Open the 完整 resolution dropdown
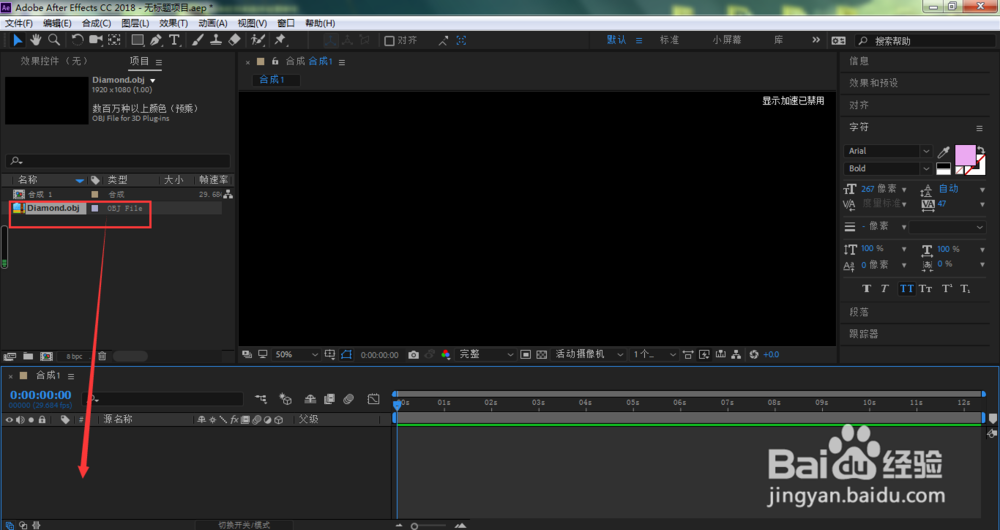The image size is (1000, 530). pyautogui.click(x=486, y=355)
